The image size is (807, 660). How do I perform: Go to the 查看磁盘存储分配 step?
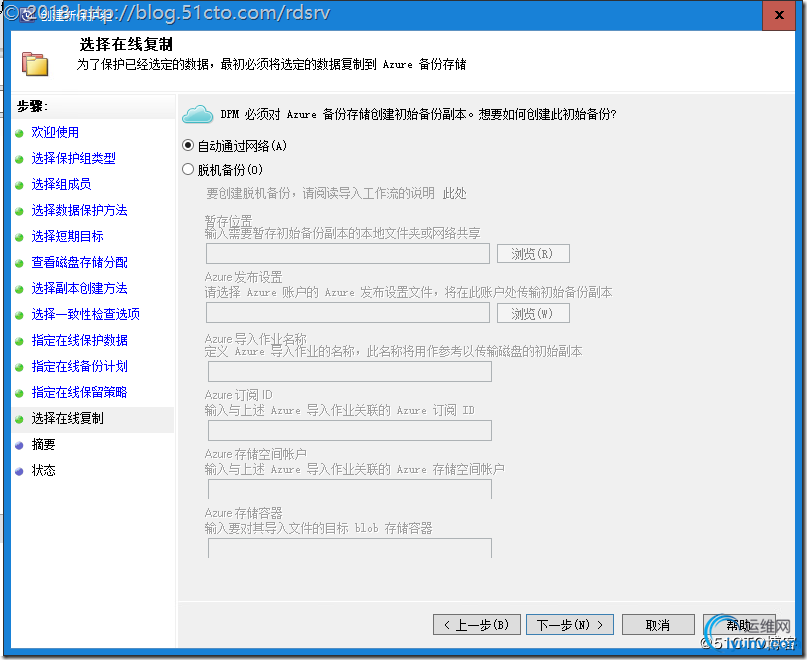tap(79, 262)
